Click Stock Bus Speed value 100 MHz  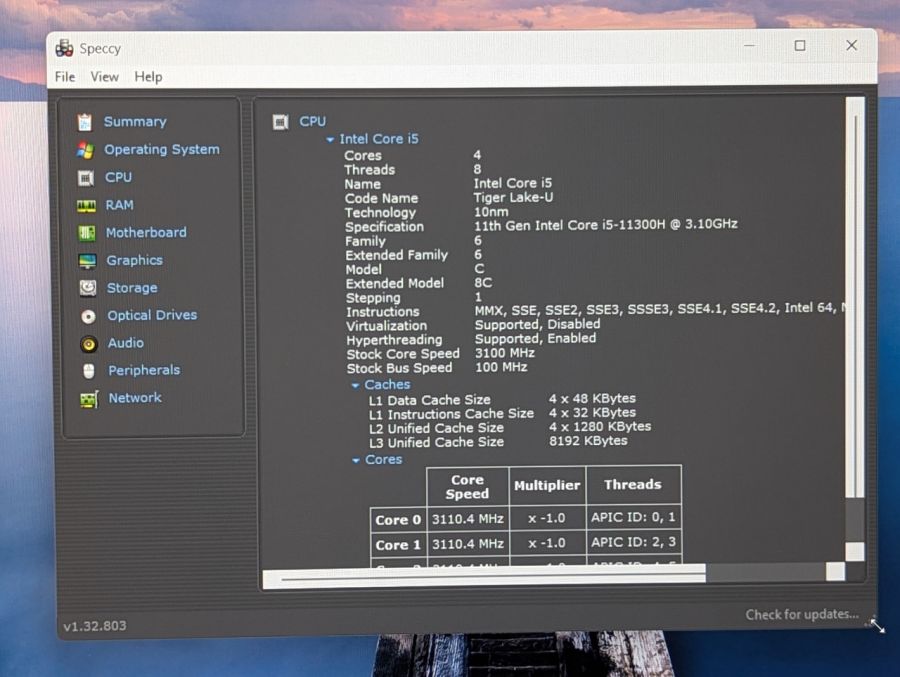point(501,367)
